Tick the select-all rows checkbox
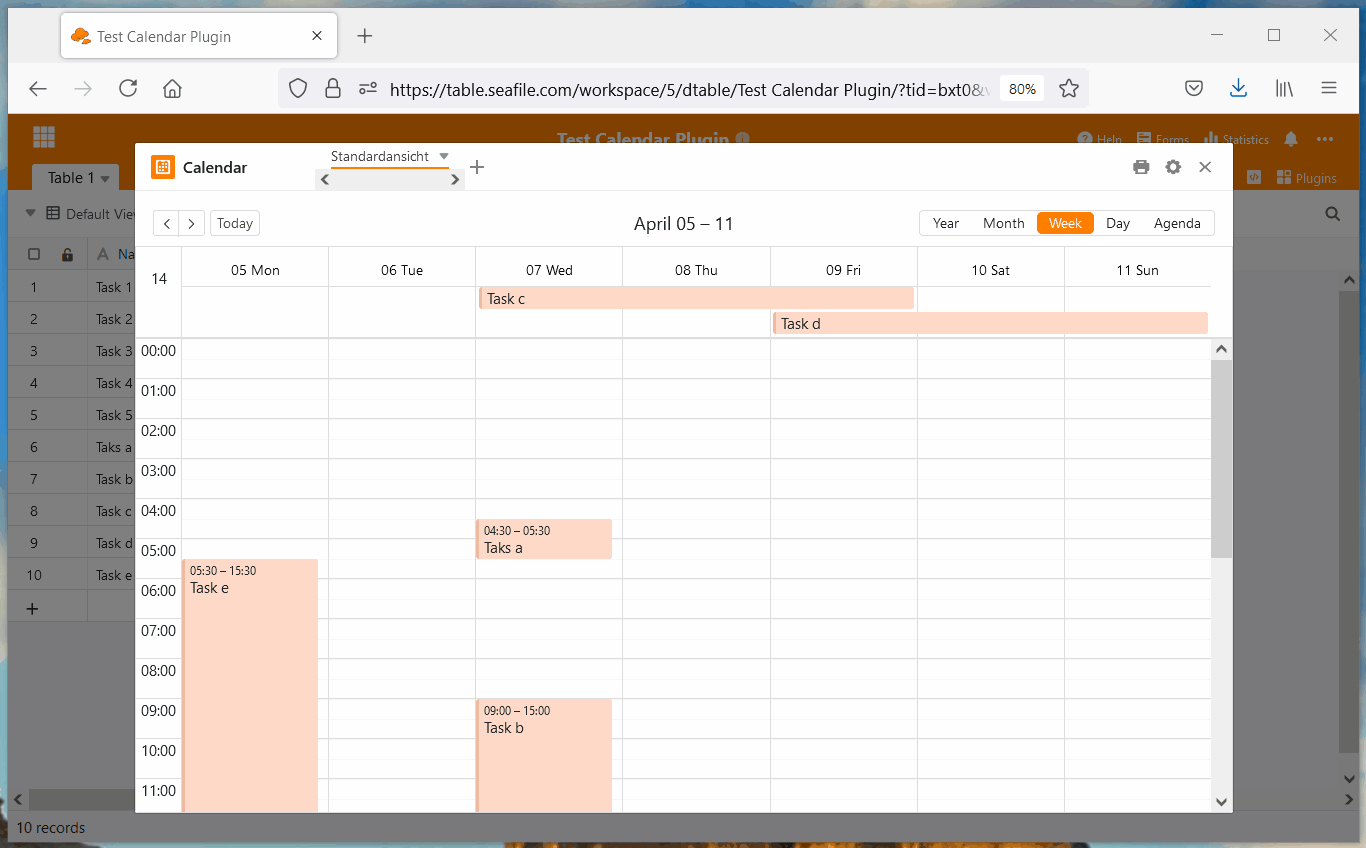1366x848 pixels. (34, 254)
